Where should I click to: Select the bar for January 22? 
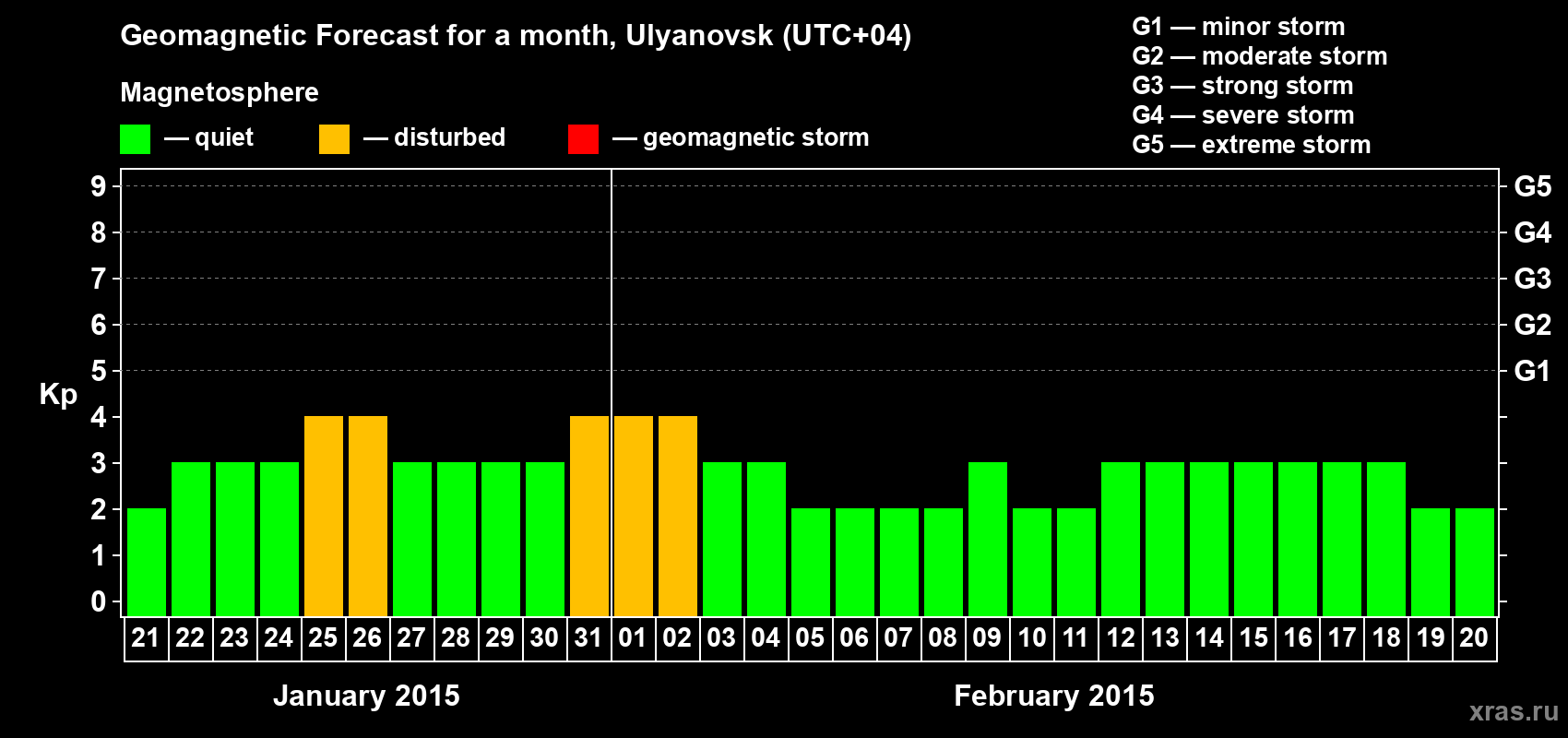point(191,539)
